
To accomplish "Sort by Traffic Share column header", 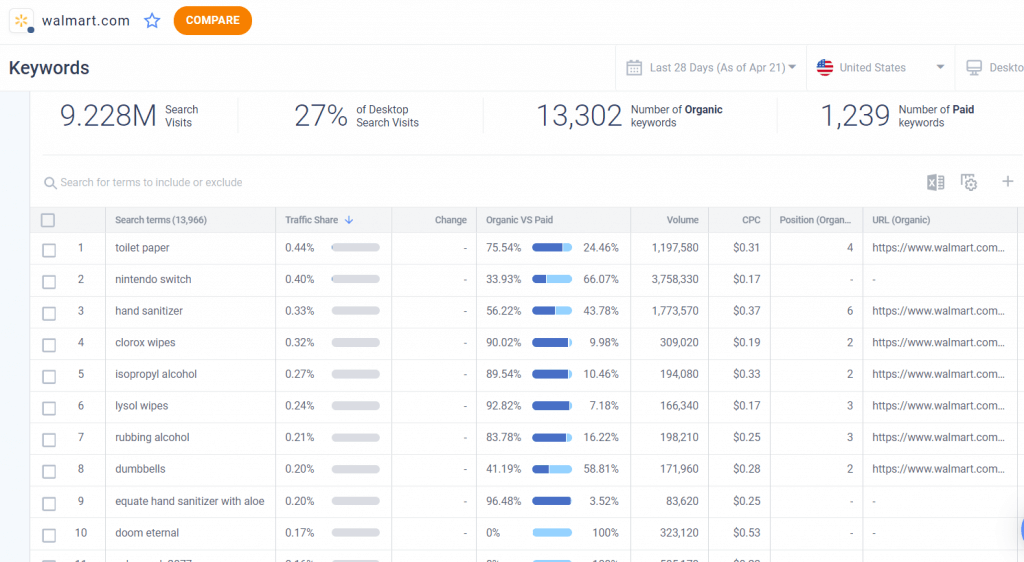I will point(312,220).
